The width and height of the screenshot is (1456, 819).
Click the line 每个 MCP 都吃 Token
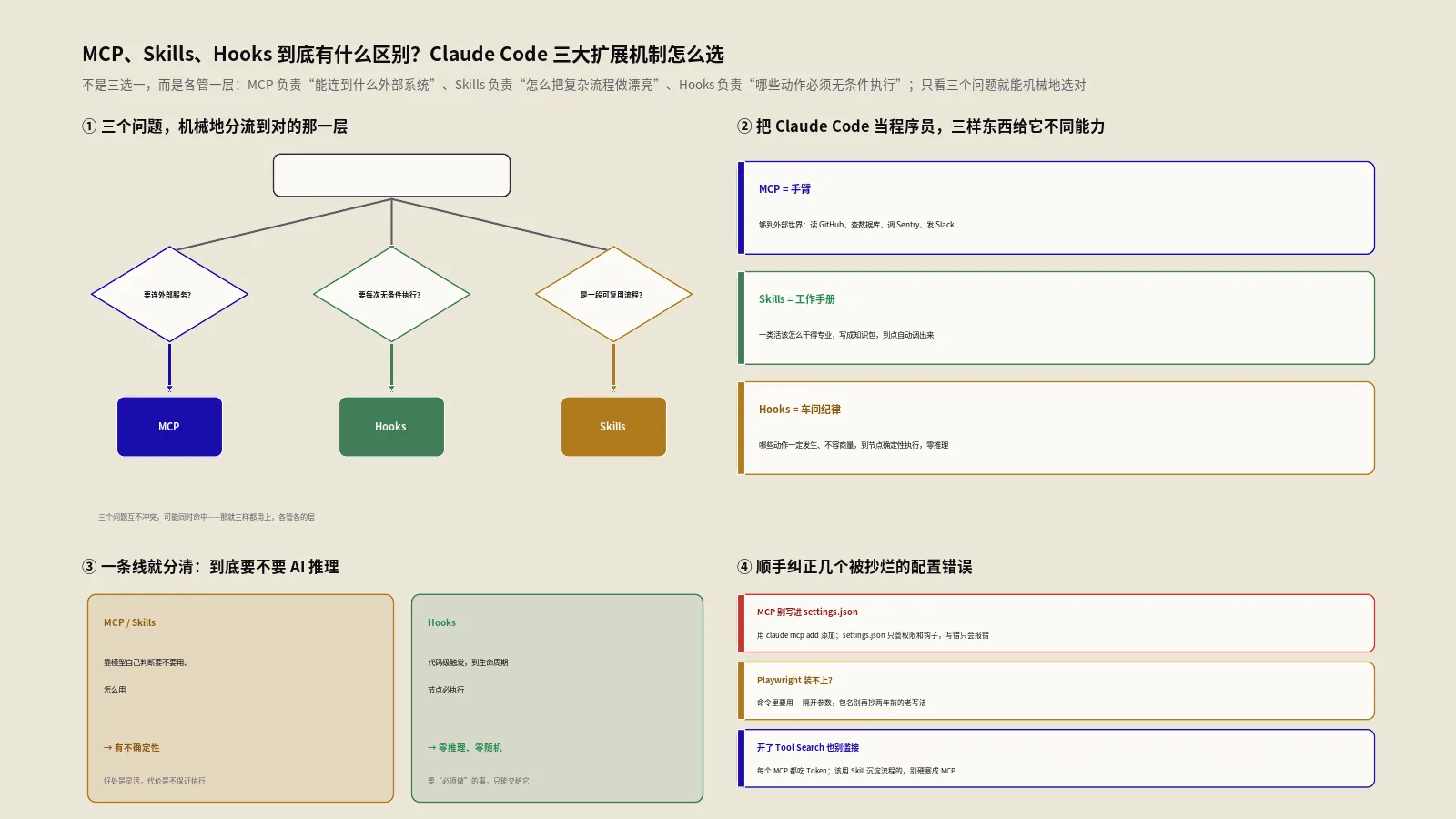click(x=856, y=771)
